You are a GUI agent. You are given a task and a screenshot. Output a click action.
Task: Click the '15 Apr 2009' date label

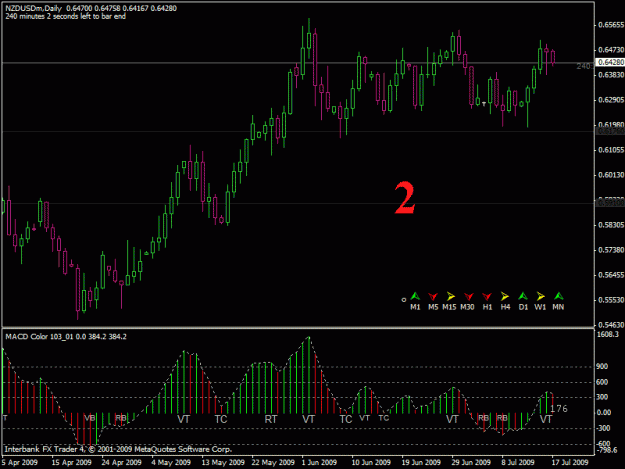pyautogui.click(x=71, y=462)
